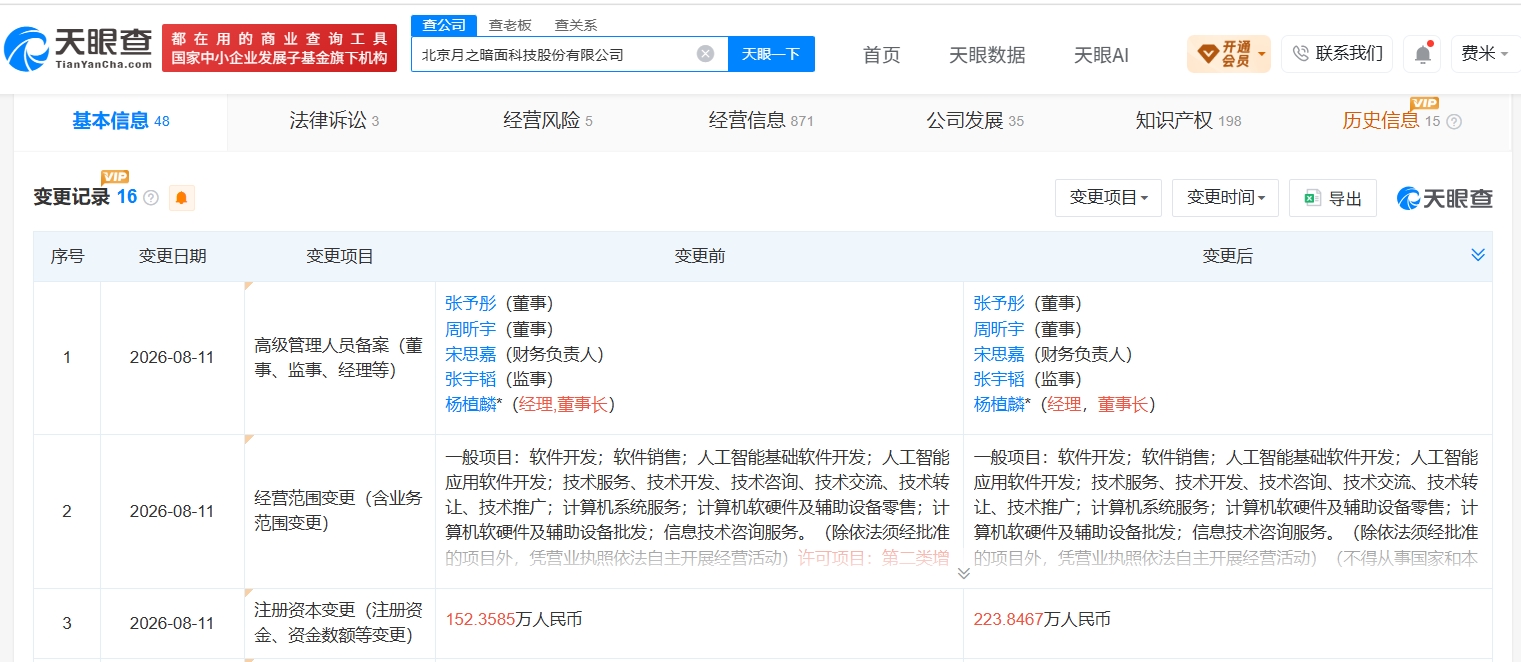Click the help question mark beside 变更记录 16
This screenshot has width=1521, height=662.
coord(151,198)
